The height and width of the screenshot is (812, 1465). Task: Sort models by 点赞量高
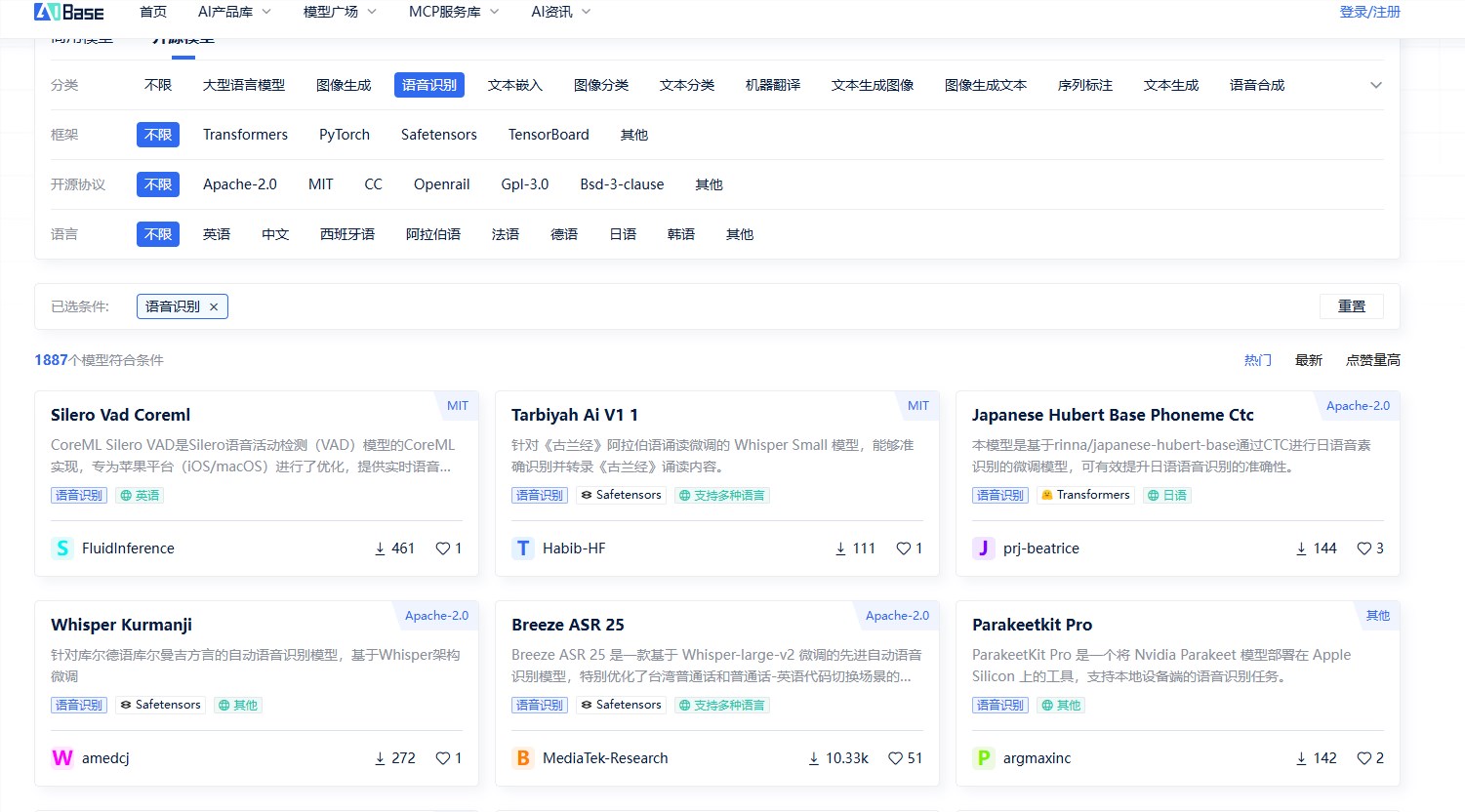tap(1373, 360)
